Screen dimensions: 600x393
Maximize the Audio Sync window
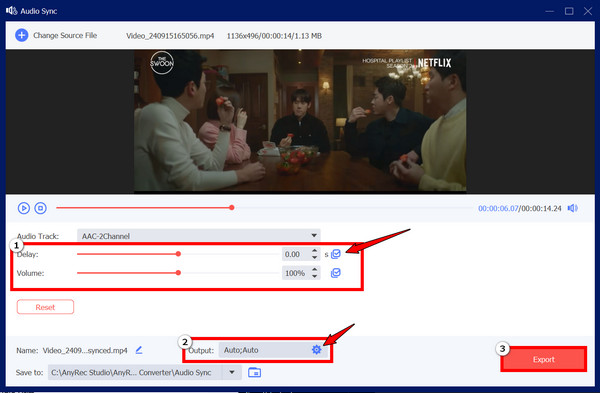point(569,11)
